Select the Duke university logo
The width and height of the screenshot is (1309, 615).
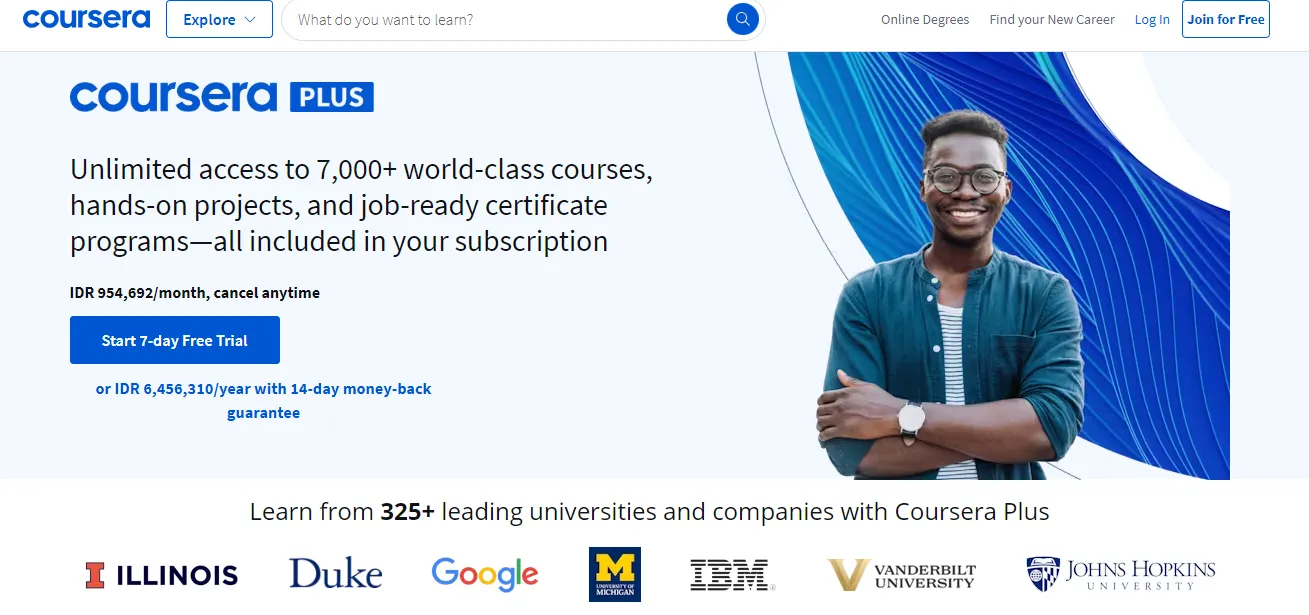[335, 574]
